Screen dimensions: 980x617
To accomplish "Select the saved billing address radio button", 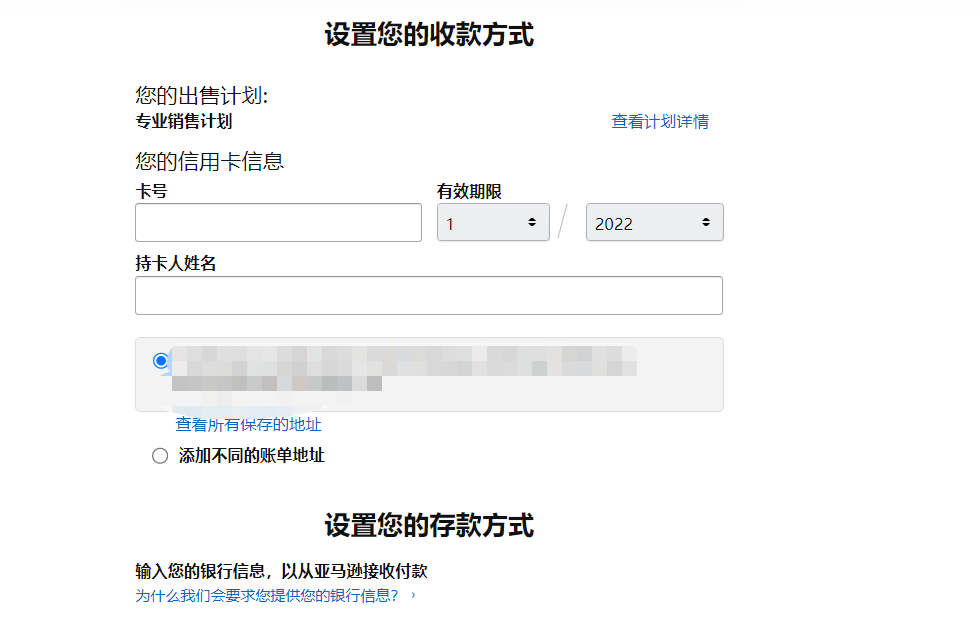I will click(157, 361).
